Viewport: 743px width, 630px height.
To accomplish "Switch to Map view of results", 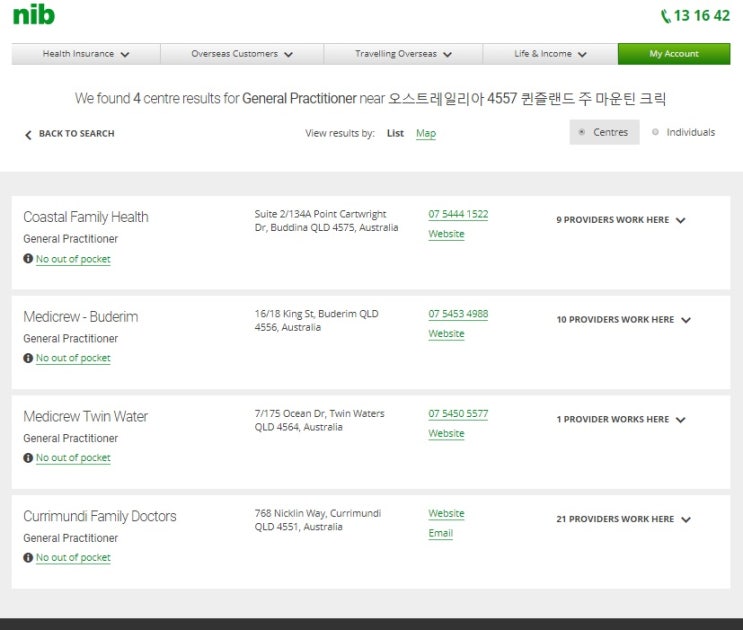I will coord(426,134).
